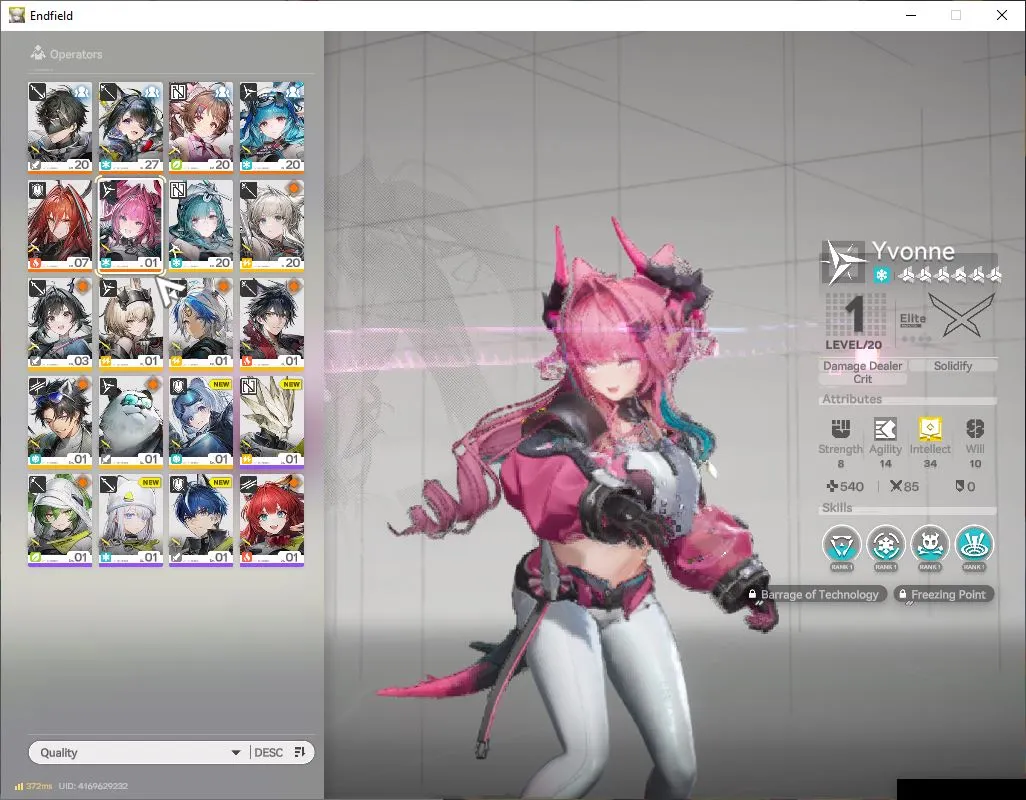
Task: Click the Skills section heading
Action: [x=837, y=507]
